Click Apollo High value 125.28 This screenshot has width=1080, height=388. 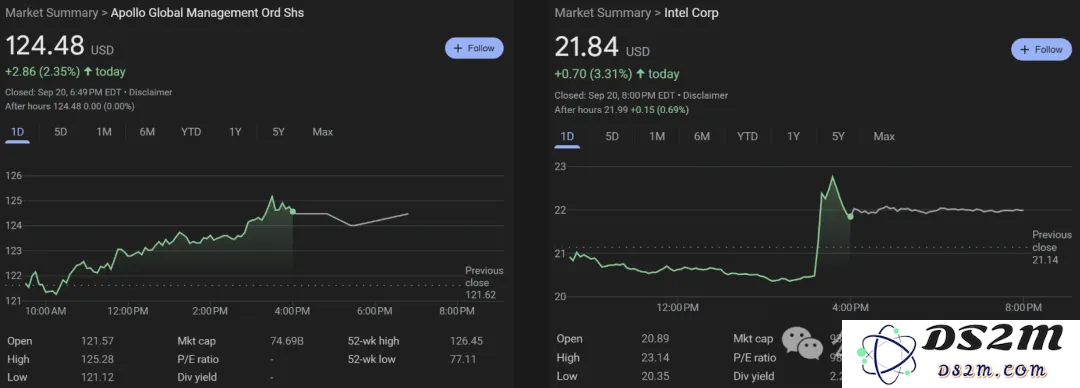(x=97, y=359)
